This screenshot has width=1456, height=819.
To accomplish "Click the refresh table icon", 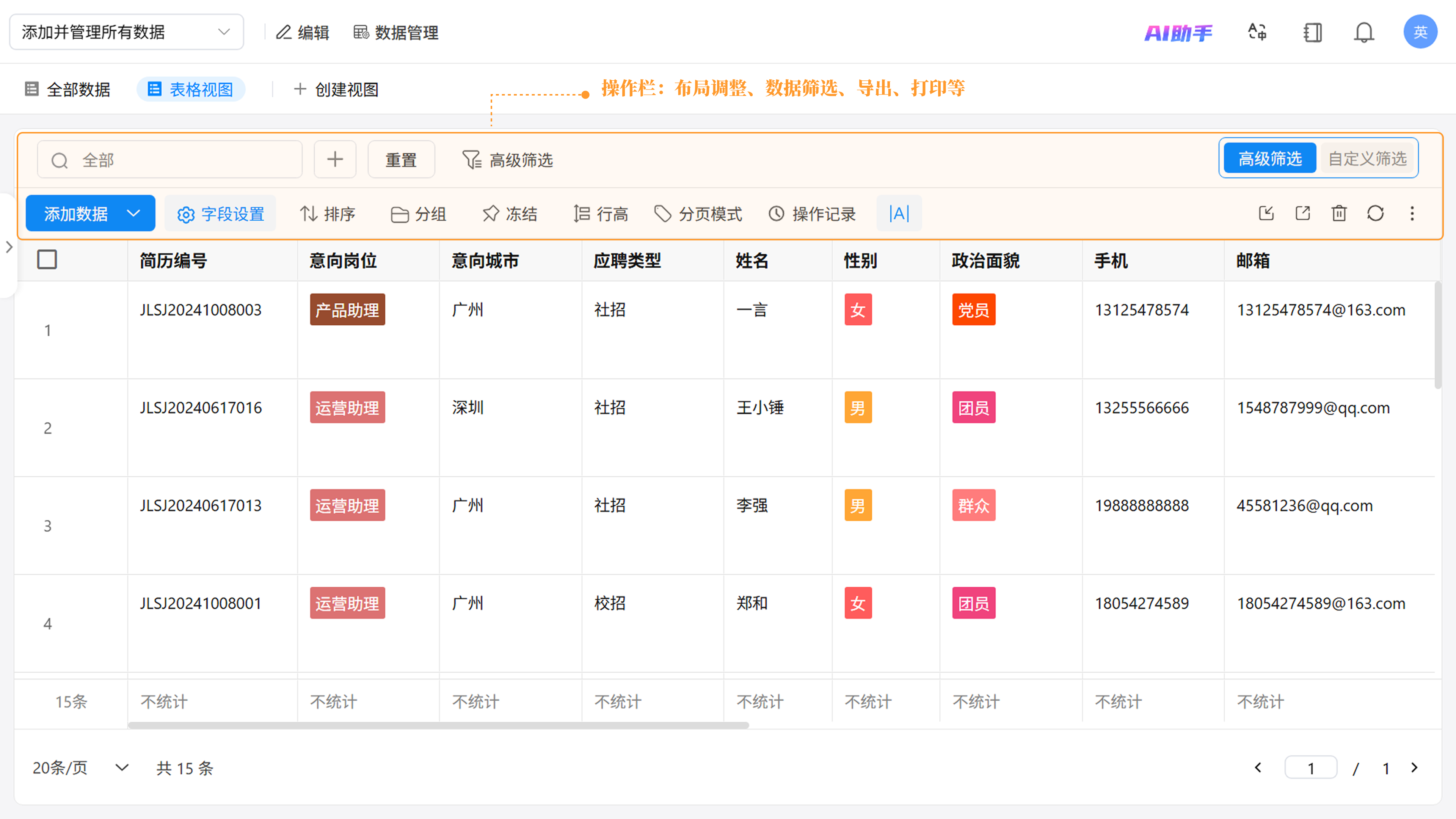I will [1375, 213].
